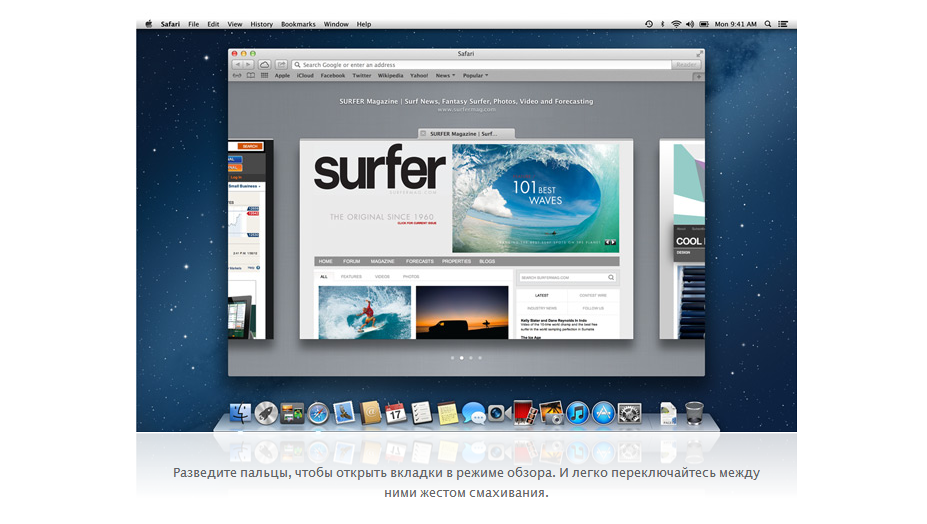Viewport: 927px width, 524px height.
Task: Open Reading List glasses icon
Action: coord(237,76)
